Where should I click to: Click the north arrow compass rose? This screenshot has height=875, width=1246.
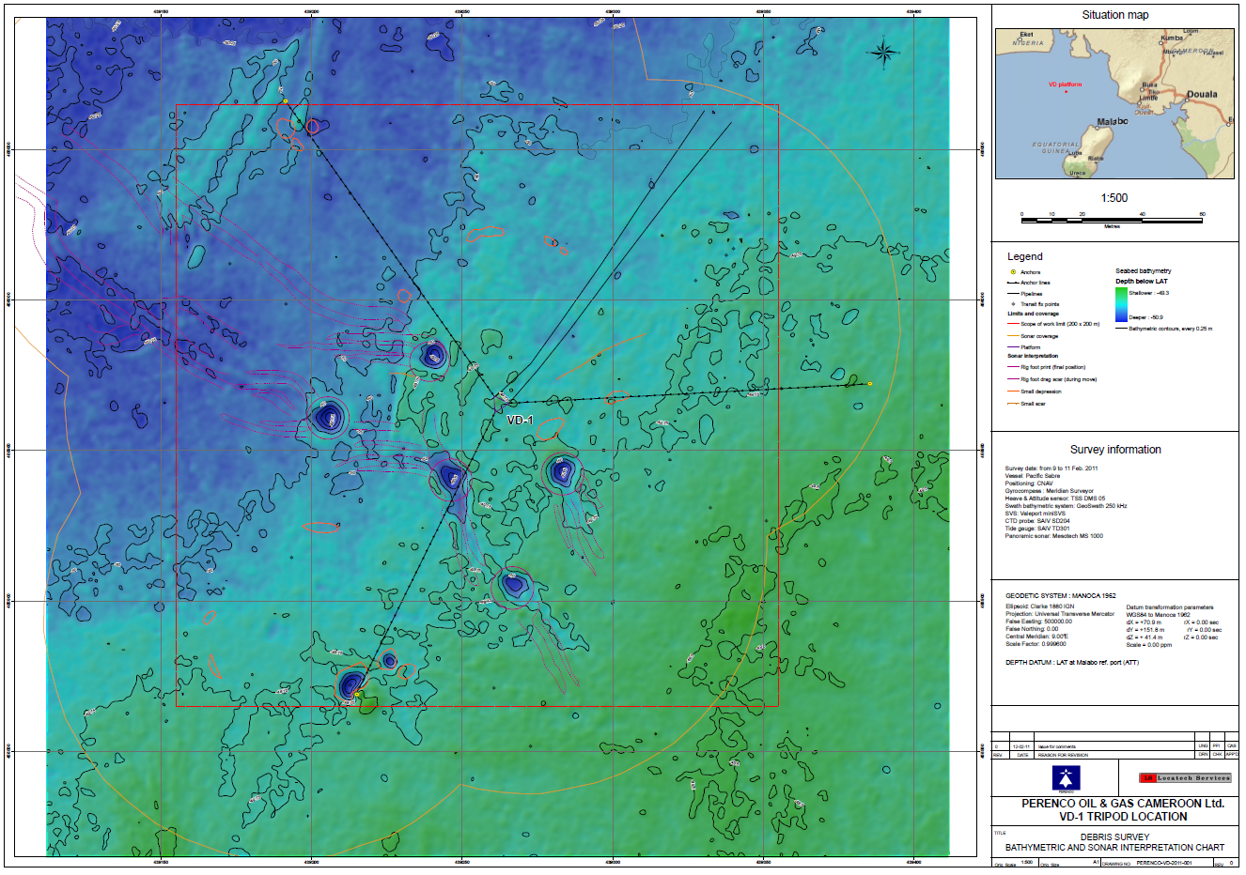pos(883,53)
